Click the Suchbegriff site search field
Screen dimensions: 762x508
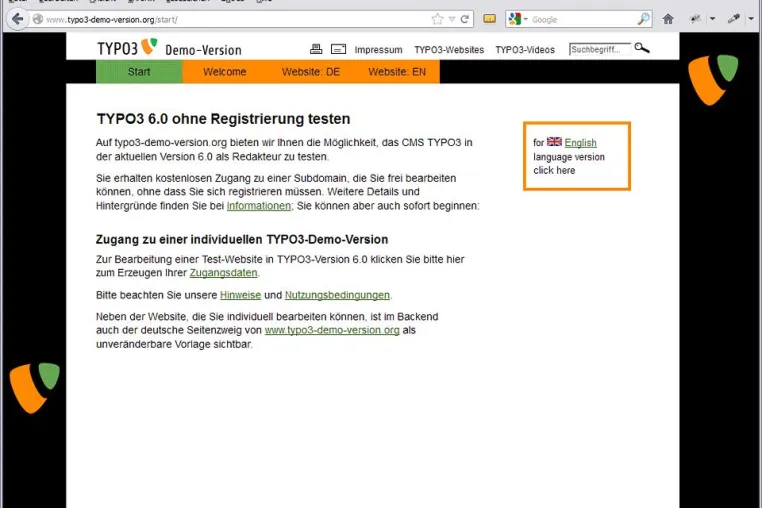[x=600, y=49]
